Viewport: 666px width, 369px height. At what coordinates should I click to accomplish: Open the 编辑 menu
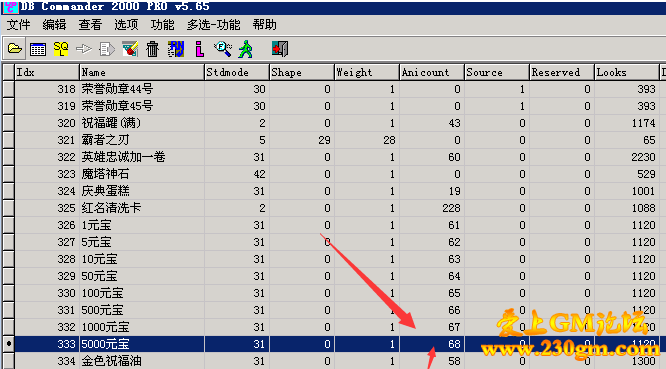[54, 25]
